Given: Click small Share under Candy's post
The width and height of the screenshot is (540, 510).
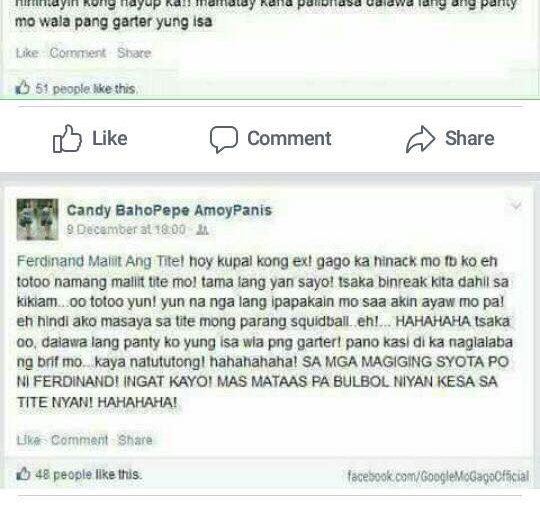Looking at the screenshot, I should (135, 440).
